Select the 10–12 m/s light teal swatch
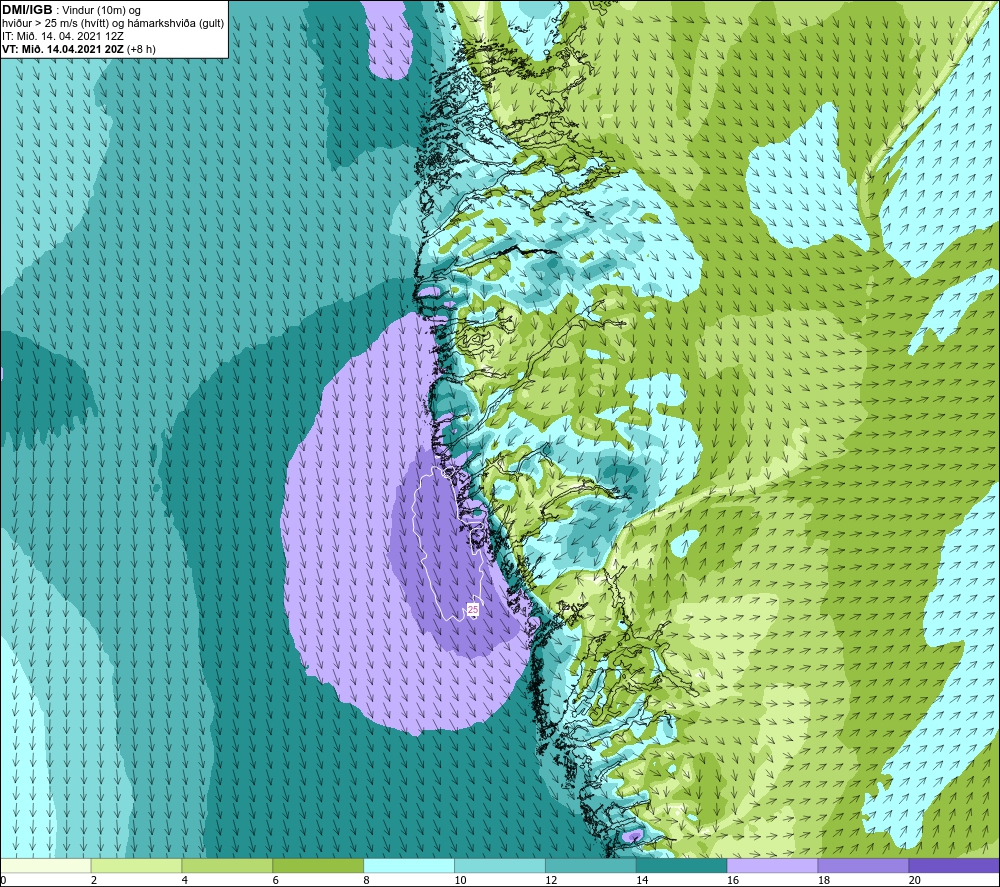 [x=499, y=865]
